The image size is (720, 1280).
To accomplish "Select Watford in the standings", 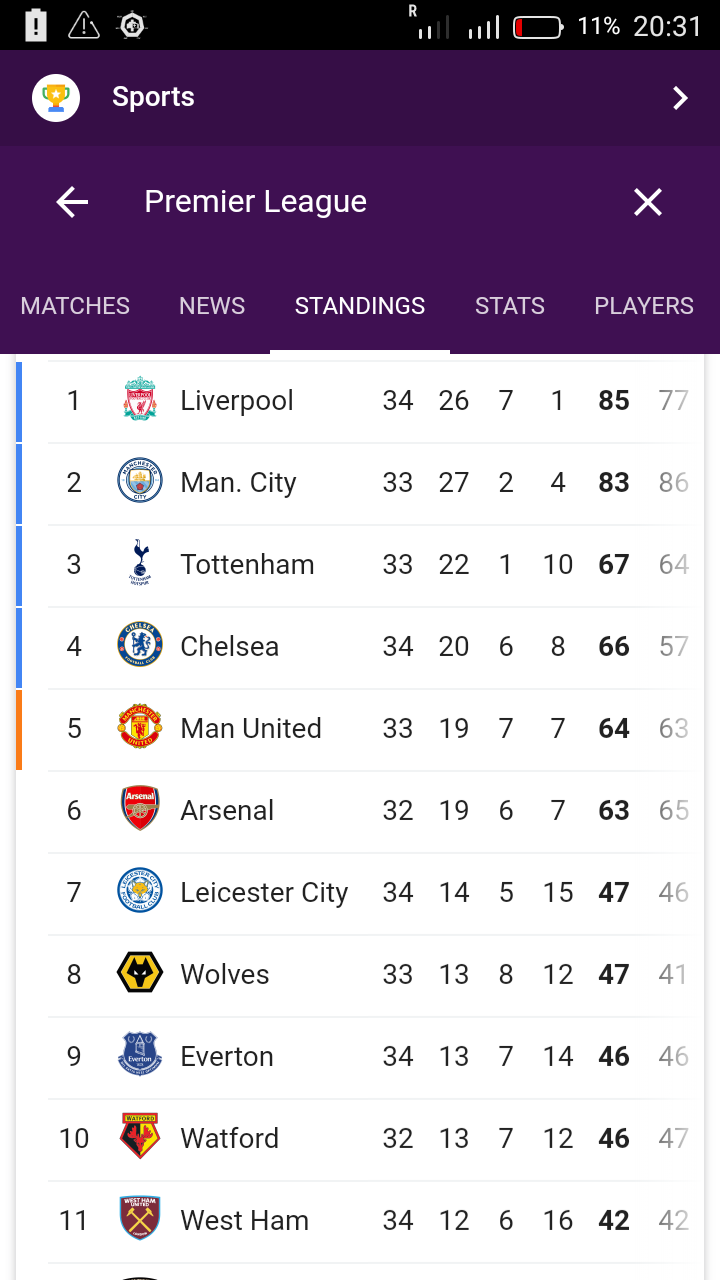I will coord(230,1138).
